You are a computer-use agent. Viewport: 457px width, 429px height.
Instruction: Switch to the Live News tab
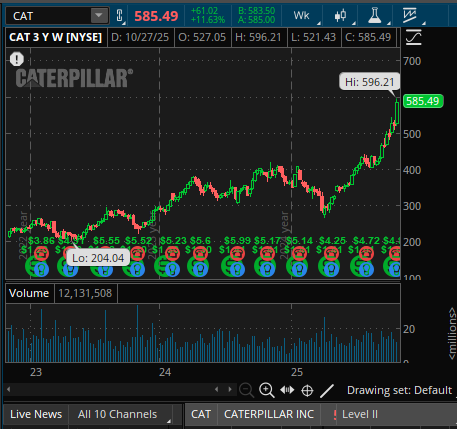36,414
